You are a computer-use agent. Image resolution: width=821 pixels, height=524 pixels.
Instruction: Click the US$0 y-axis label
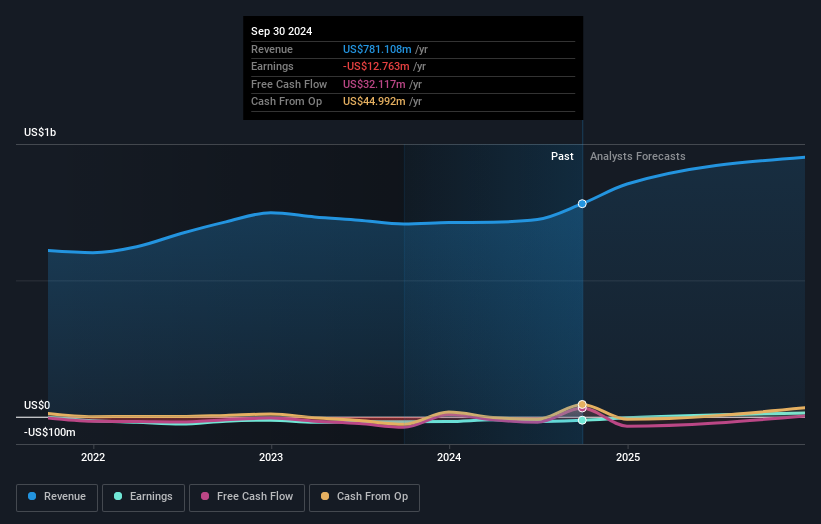pyautogui.click(x=37, y=406)
